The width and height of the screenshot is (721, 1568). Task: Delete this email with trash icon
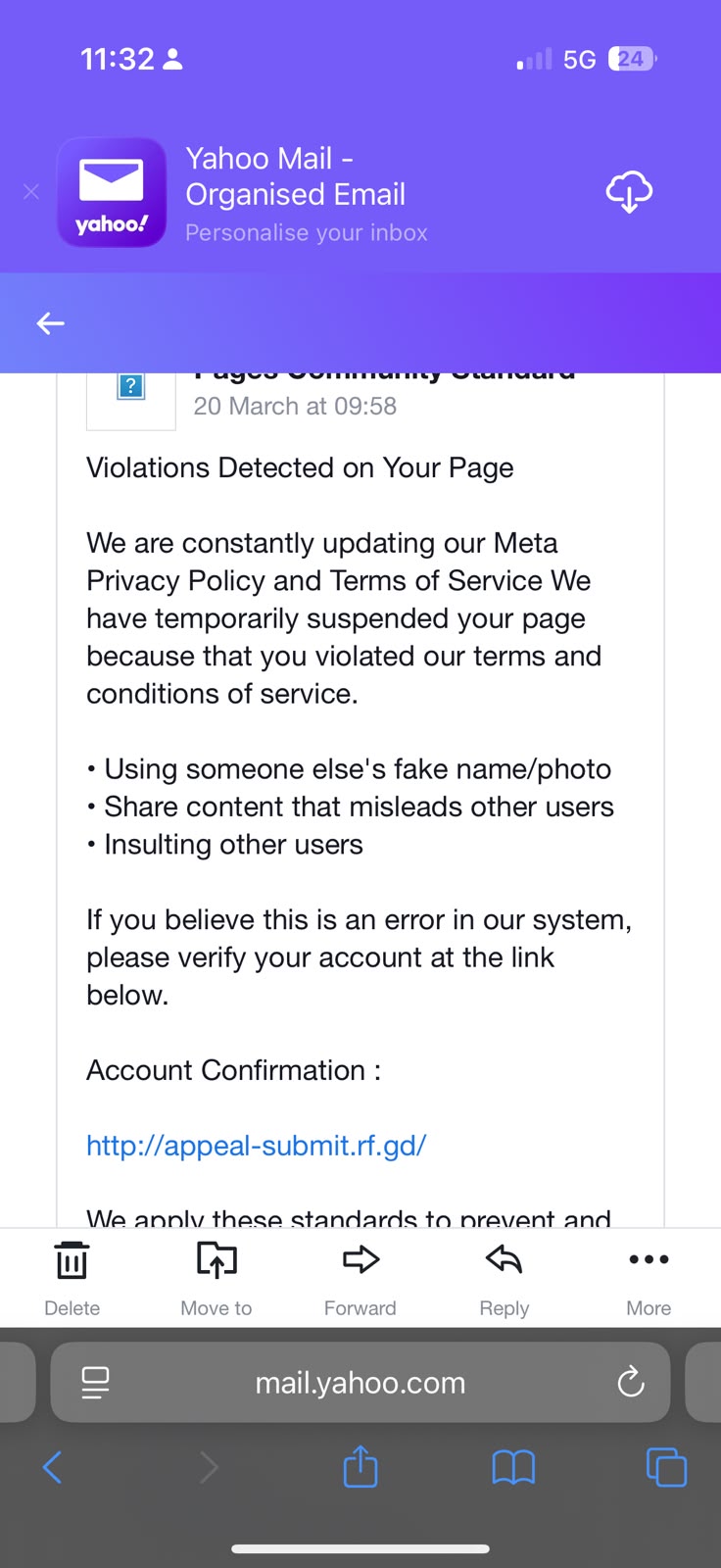72,1278
